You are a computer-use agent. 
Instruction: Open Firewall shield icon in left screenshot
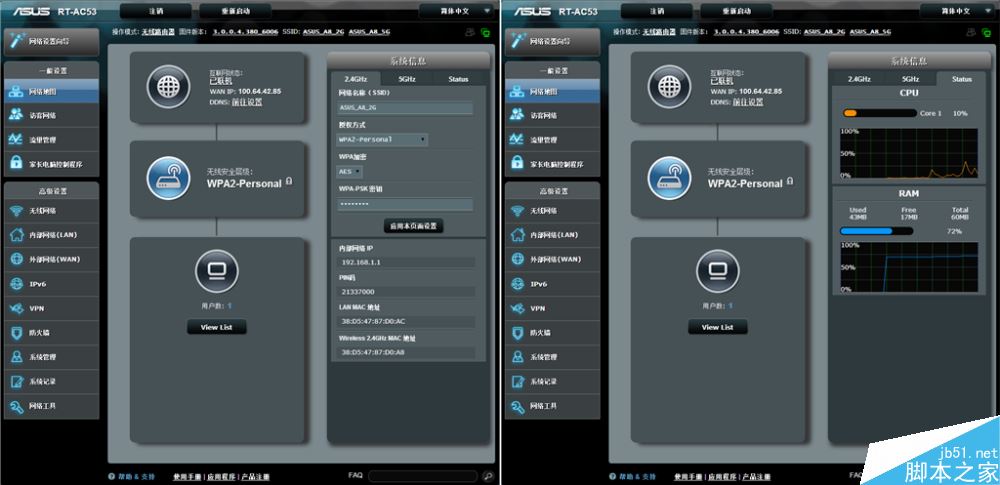pos(16,332)
